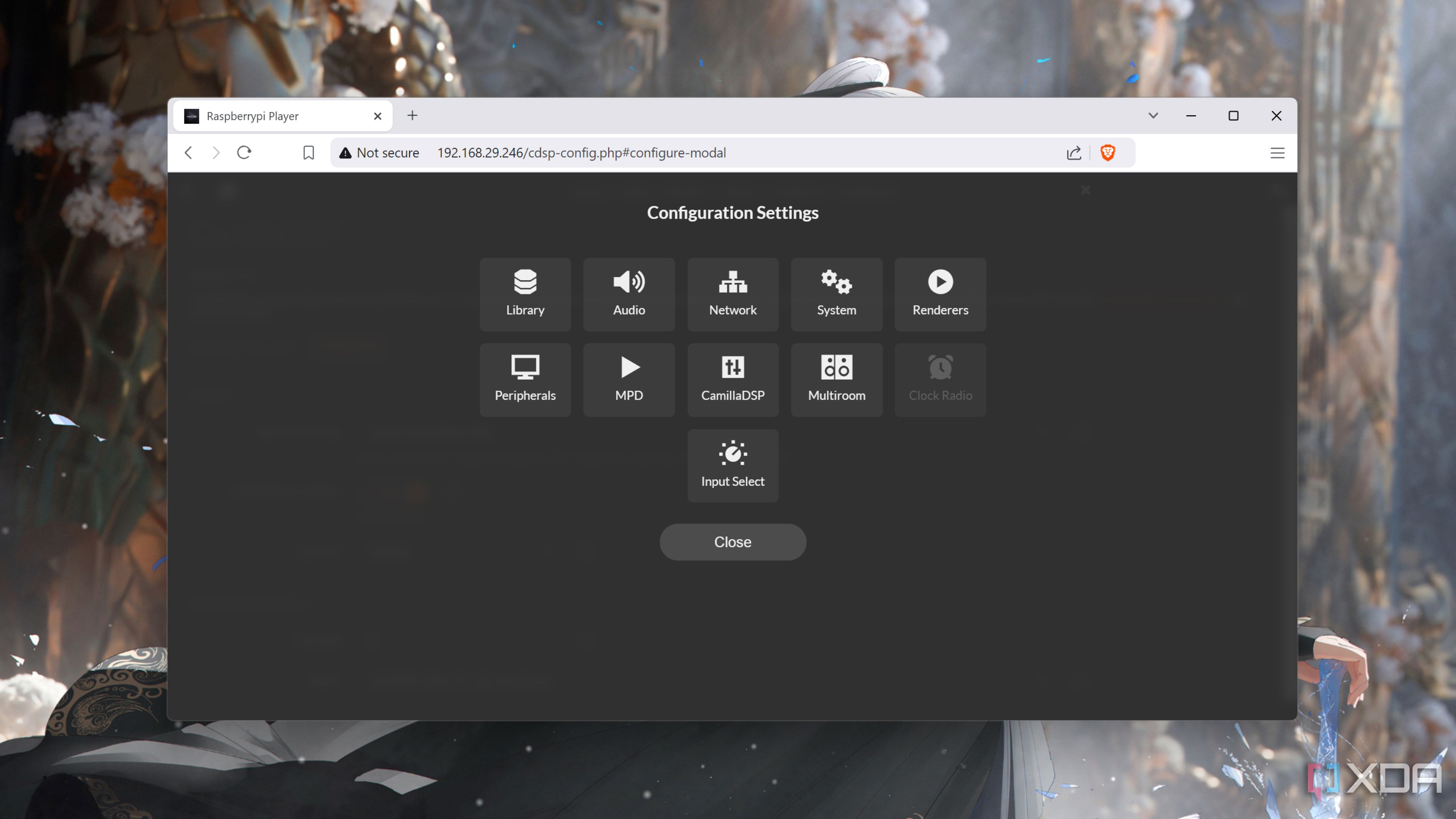Screen dimensions: 1456x819
Task: Close the Raspberrypi Player tab
Action: [378, 116]
